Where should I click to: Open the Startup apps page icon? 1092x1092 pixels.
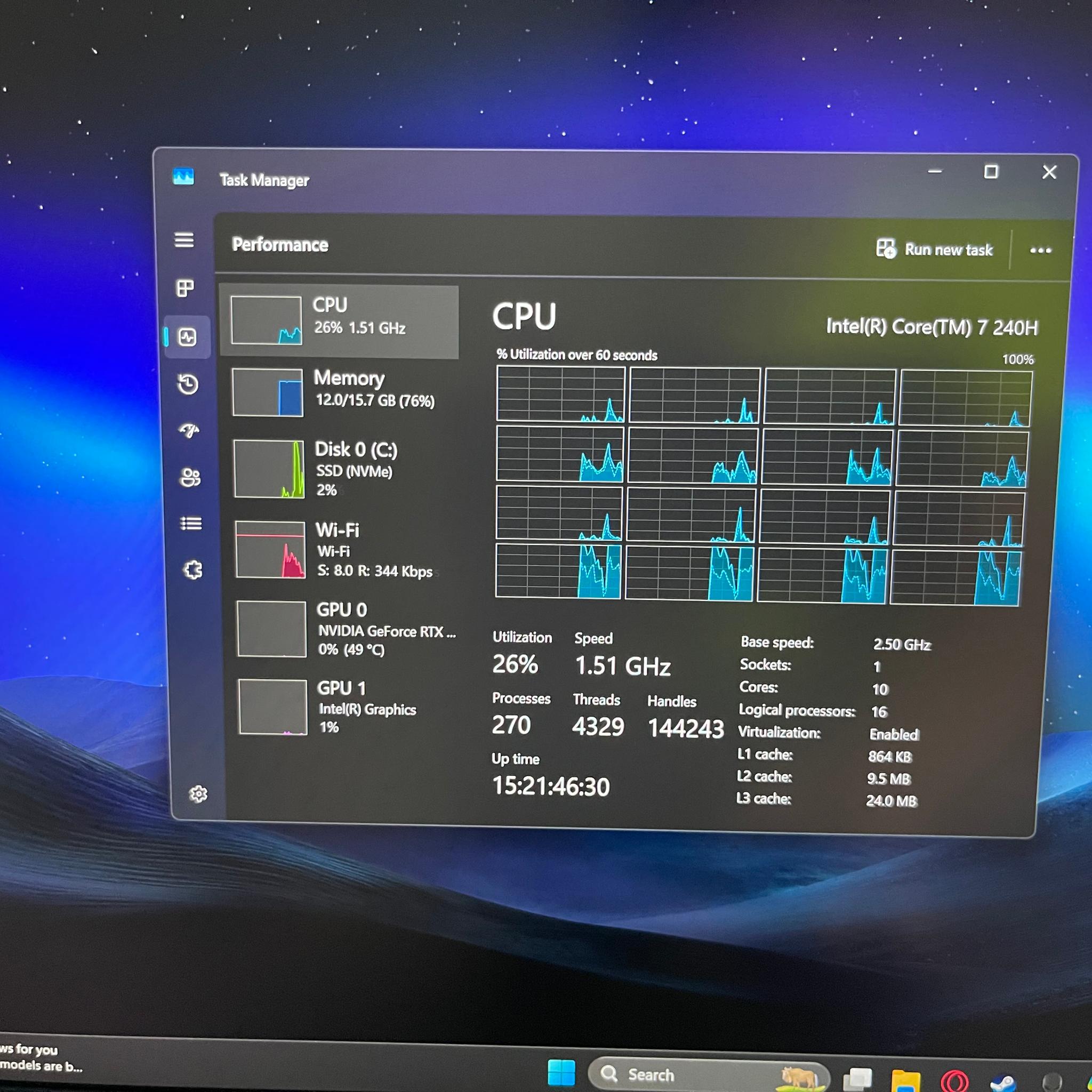coord(189,431)
